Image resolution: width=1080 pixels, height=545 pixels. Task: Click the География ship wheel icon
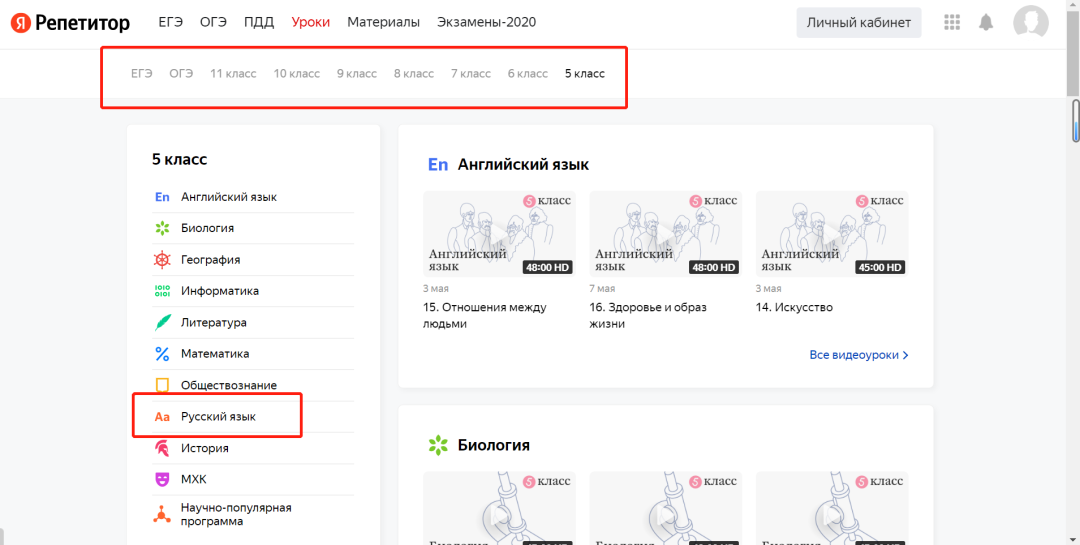tap(162, 260)
